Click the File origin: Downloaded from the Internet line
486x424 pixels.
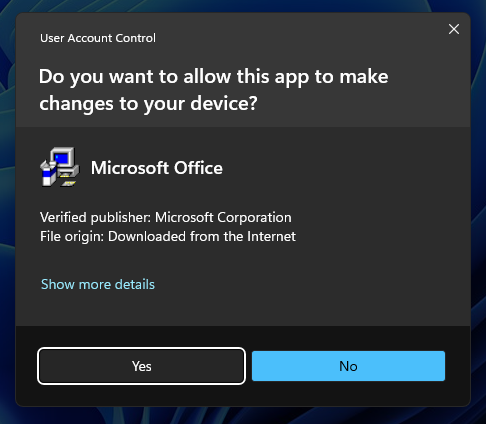point(168,236)
